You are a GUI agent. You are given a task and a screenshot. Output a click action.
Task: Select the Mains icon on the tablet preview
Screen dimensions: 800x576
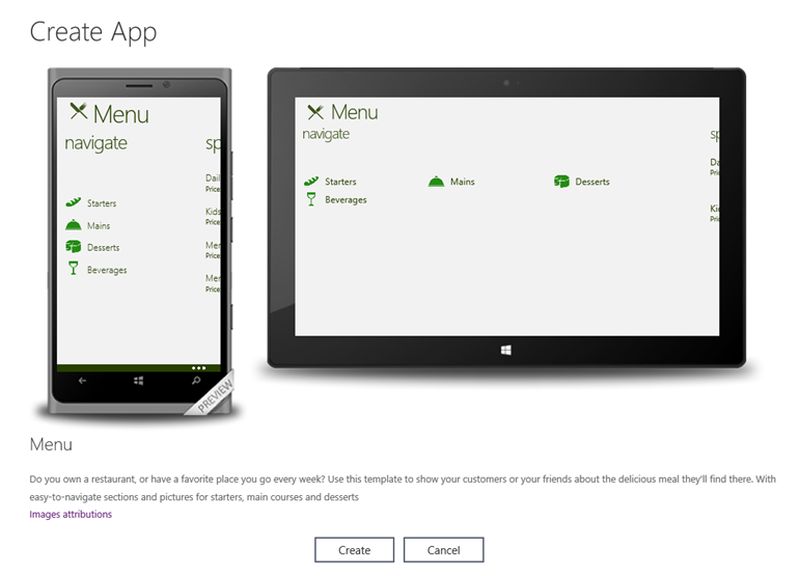(x=436, y=180)
